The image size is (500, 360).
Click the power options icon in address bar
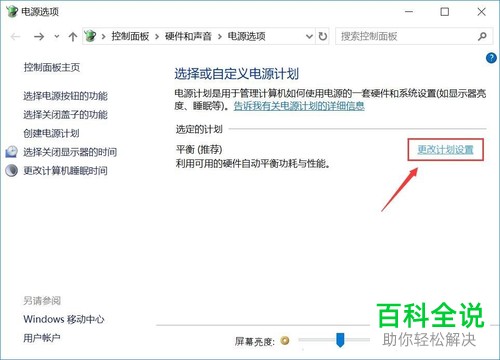coord(90,36)
